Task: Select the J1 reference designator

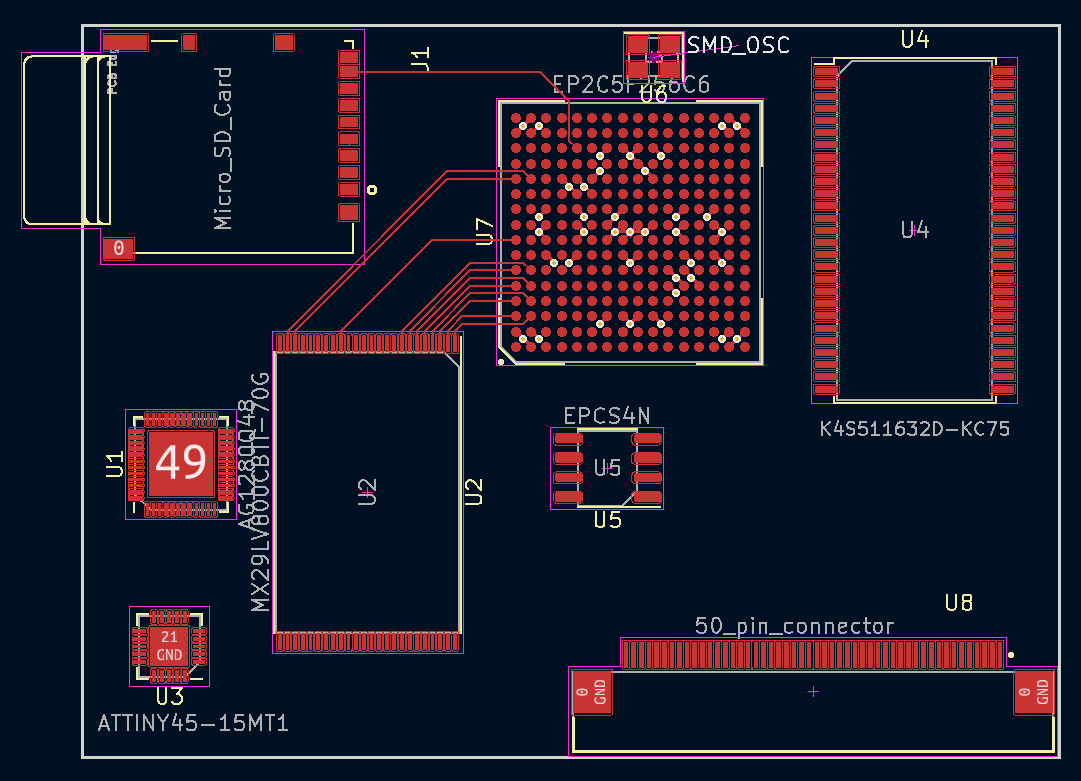Action: 421,59
